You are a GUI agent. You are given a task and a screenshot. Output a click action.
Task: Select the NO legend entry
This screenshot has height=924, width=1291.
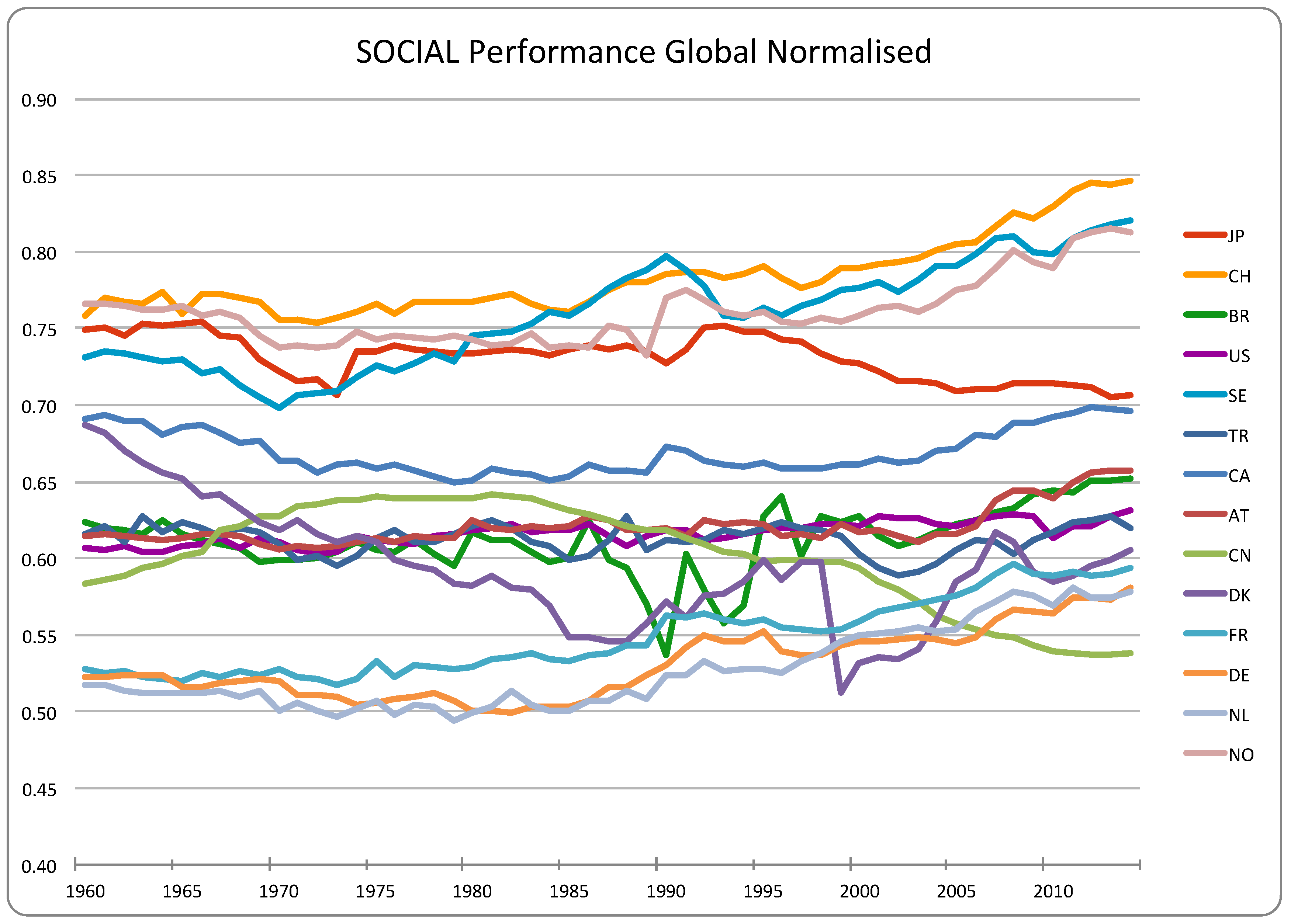[1240, 755]
